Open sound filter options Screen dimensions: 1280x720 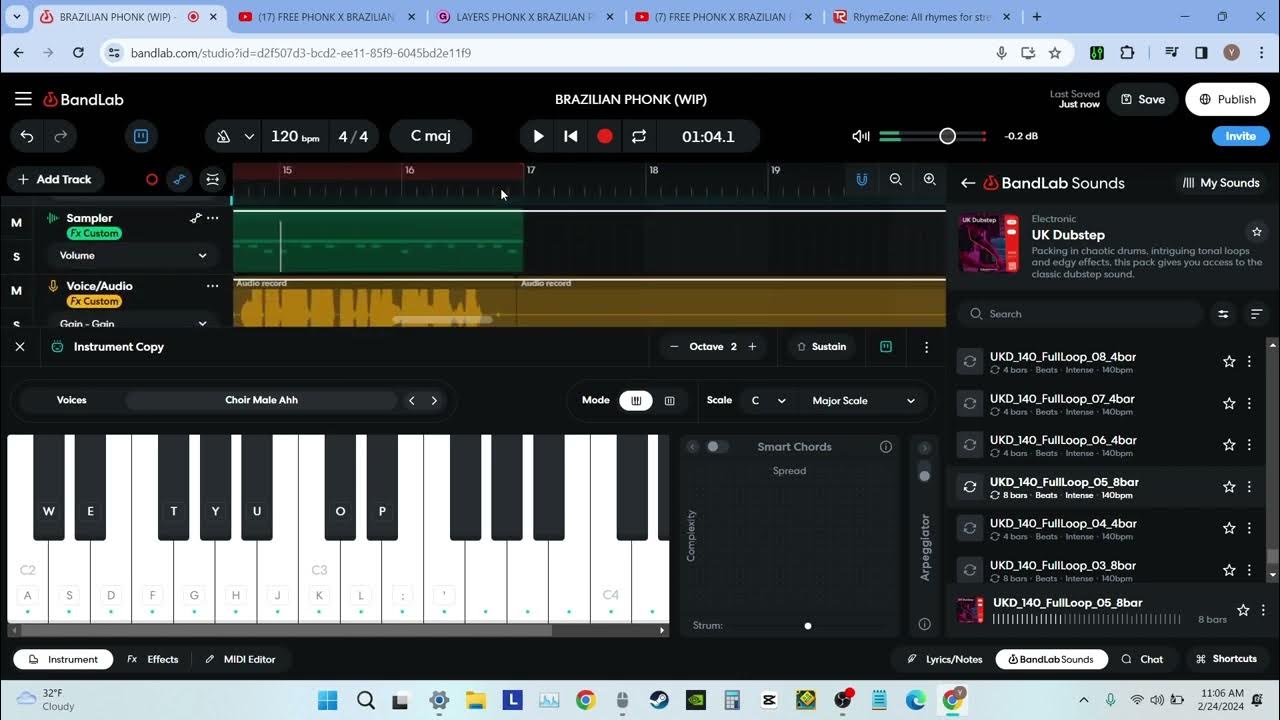1223,314
